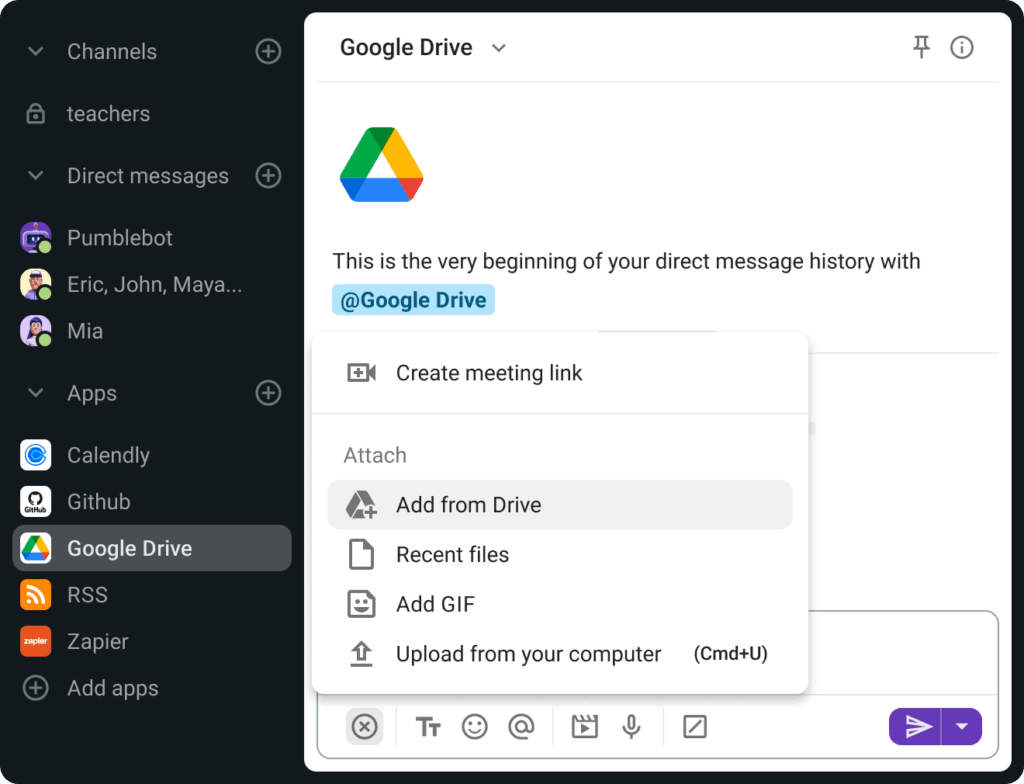1024x784 pixels.
Task: Click the Mia avatar icon
Action: tap(36, 331)
